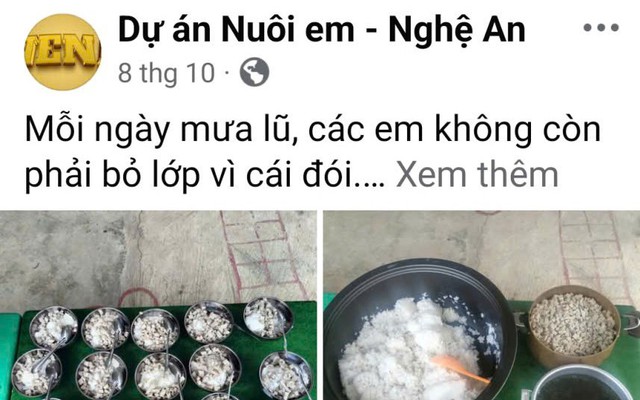Screen dimensions: 640x400
Task: Expand the caption with "Xem thêm"
Action: (x=477, y=175)
